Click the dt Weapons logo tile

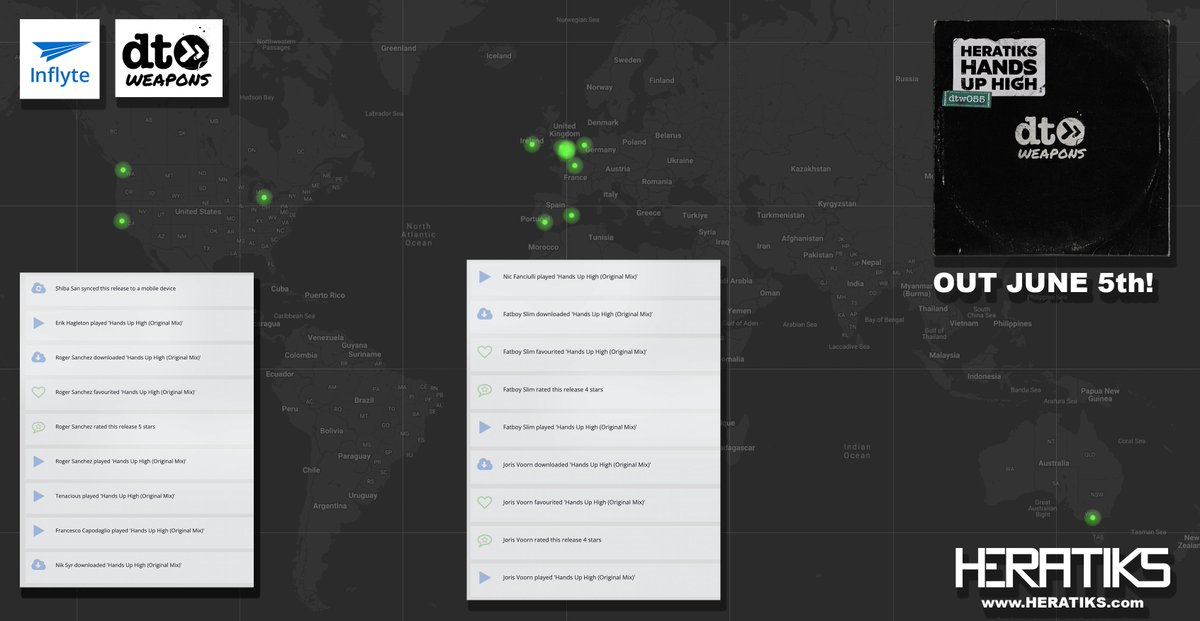tap(168, 58)
